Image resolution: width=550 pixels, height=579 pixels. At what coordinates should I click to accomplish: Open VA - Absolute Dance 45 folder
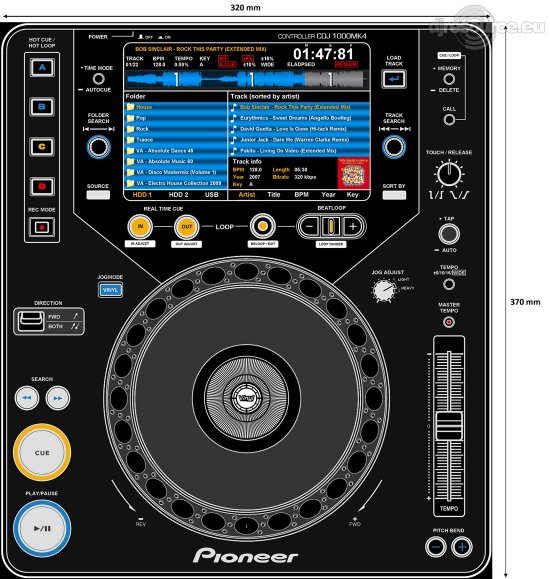click(176, 151)
